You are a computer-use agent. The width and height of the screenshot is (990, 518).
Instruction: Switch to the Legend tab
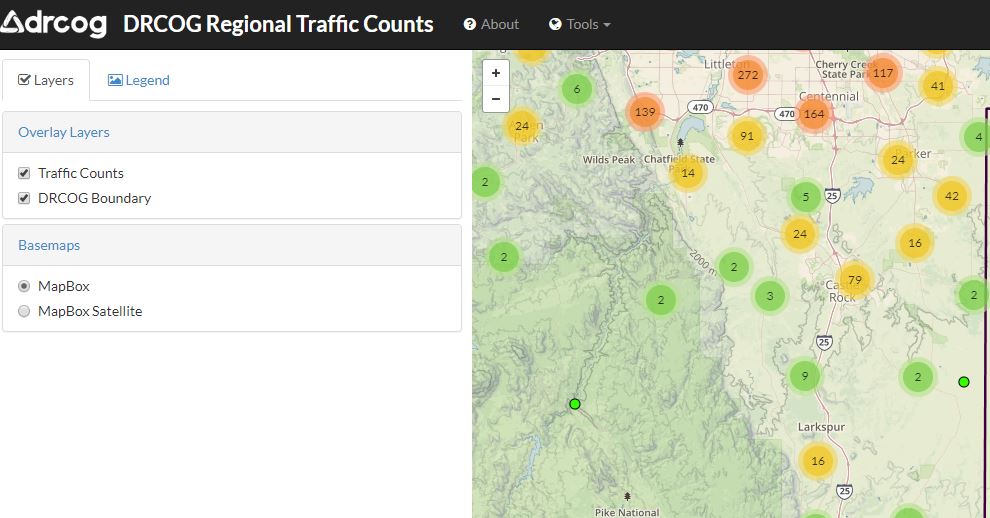139,80
